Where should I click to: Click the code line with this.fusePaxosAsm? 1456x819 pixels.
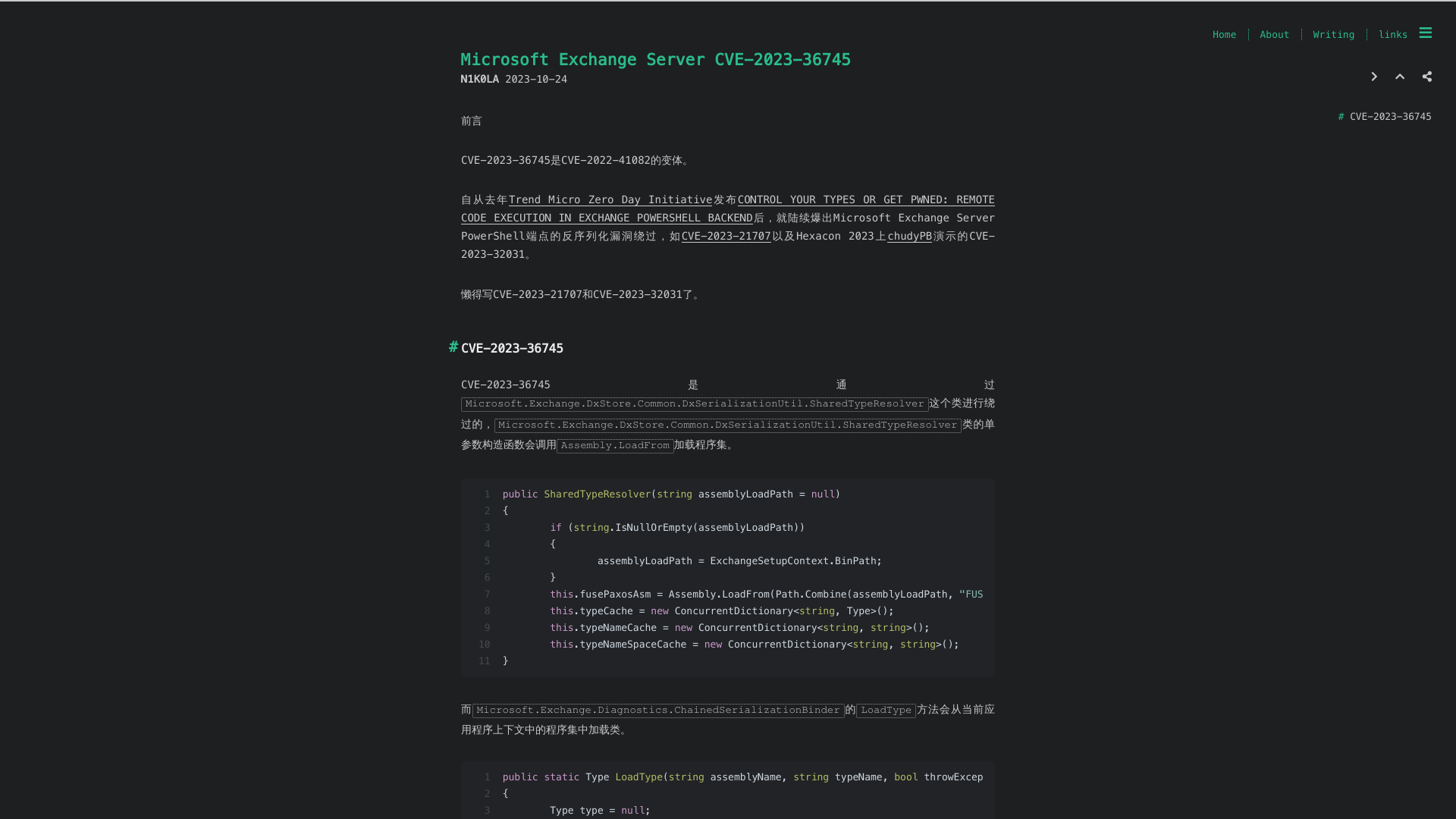point(766,595)
